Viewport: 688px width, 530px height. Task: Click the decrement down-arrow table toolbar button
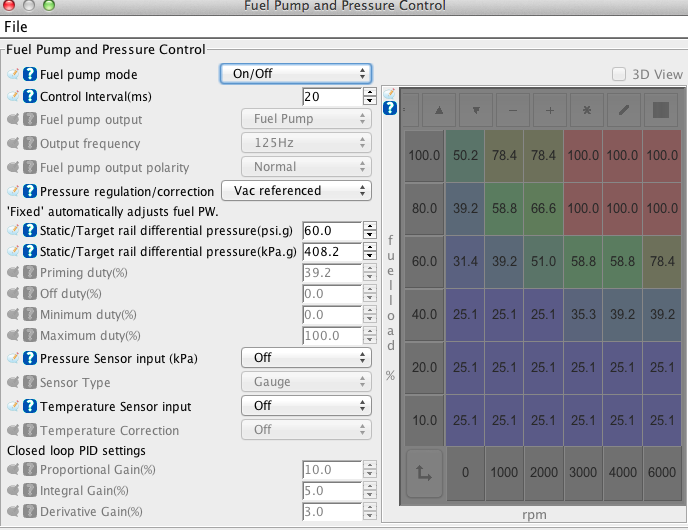click(477, 109)
